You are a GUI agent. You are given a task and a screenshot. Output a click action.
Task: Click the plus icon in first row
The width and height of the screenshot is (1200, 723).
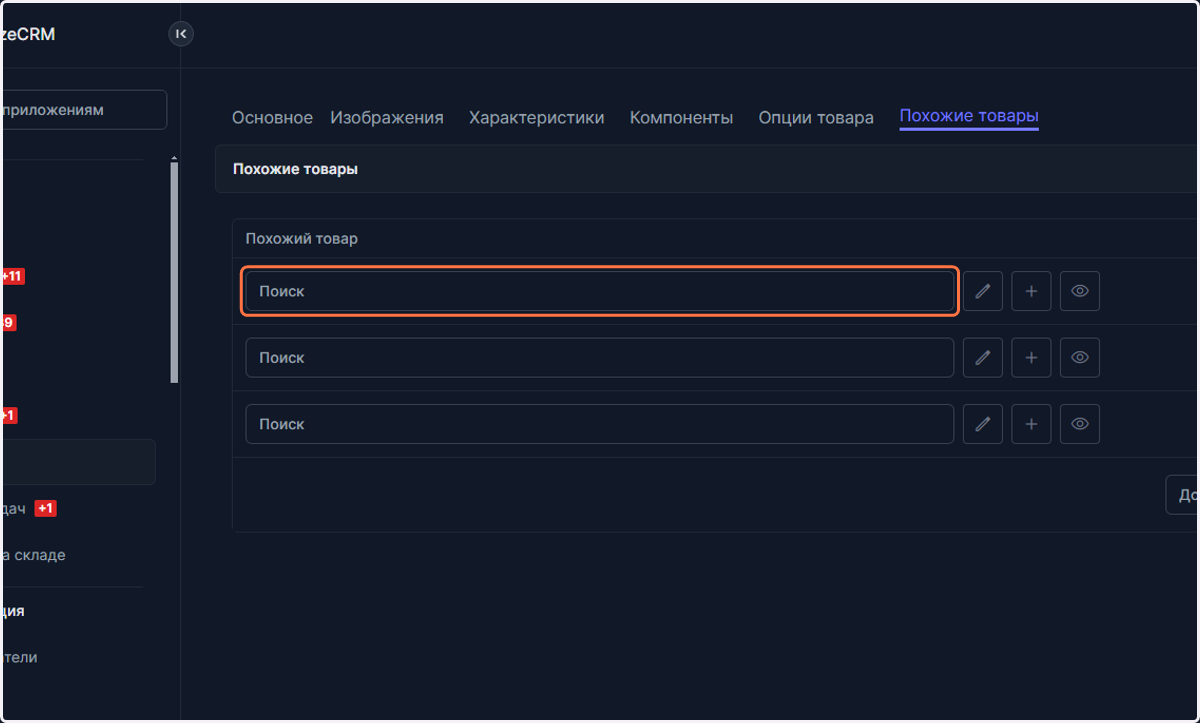click(x=1031, y=291)
